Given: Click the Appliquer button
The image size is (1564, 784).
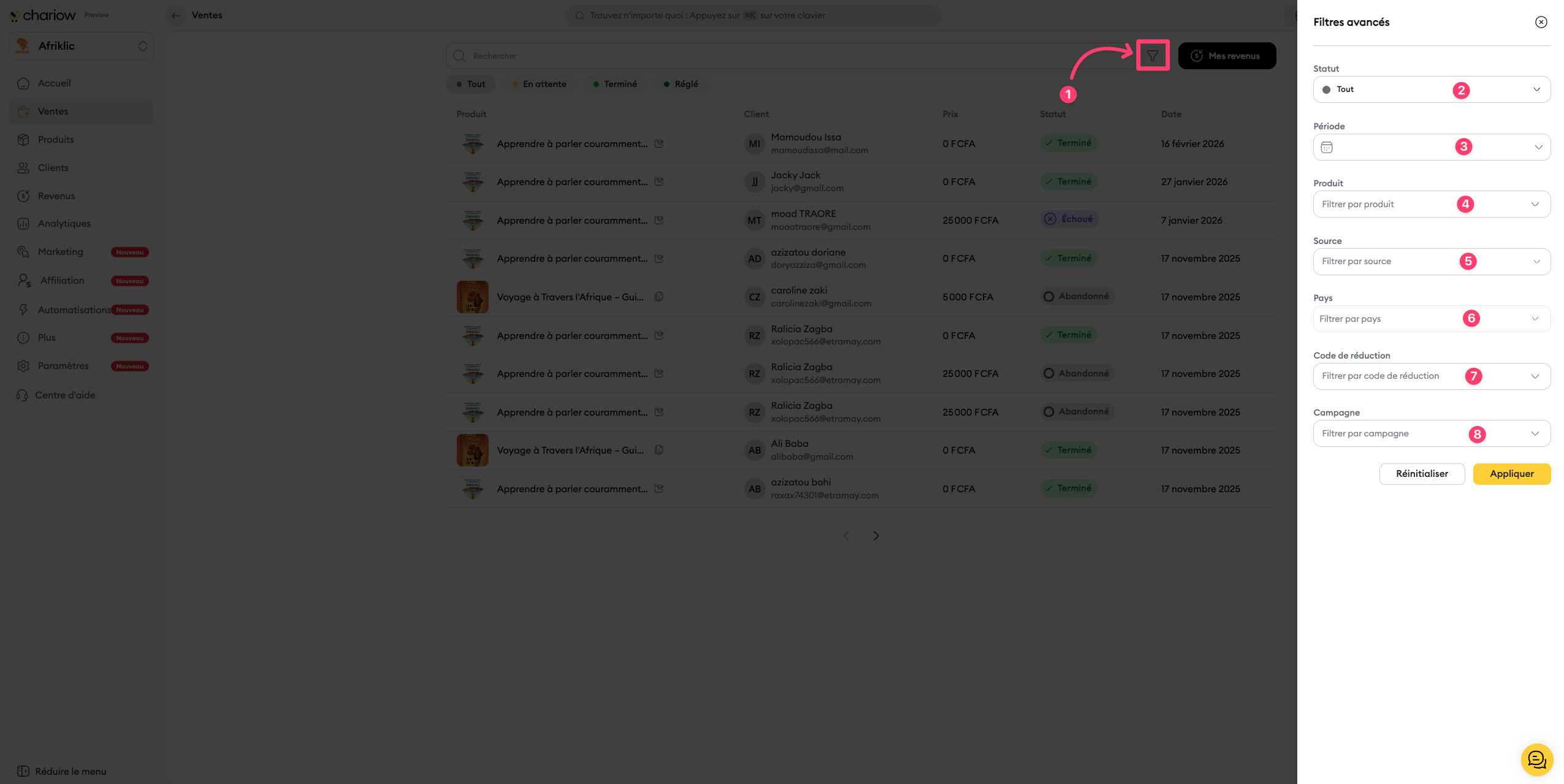Looking at the screenshot, I should [1511, 474].
